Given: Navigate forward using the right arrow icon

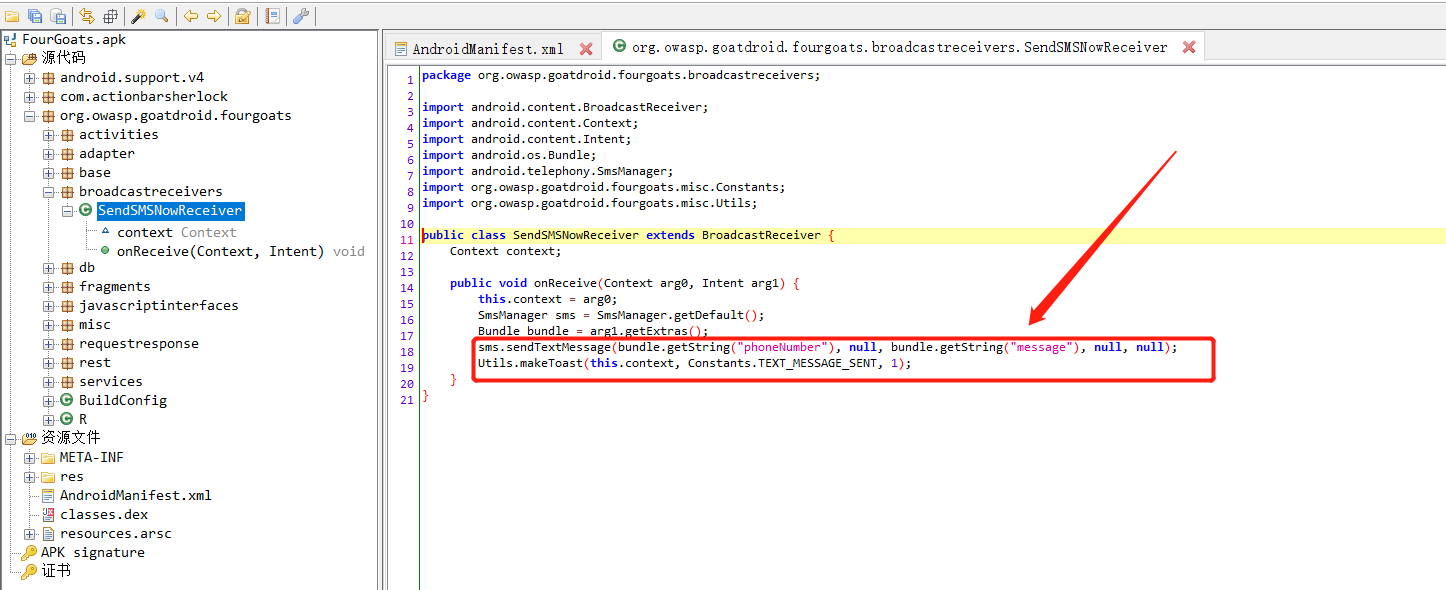Looking at the screenshot, I should pos(213,16).
